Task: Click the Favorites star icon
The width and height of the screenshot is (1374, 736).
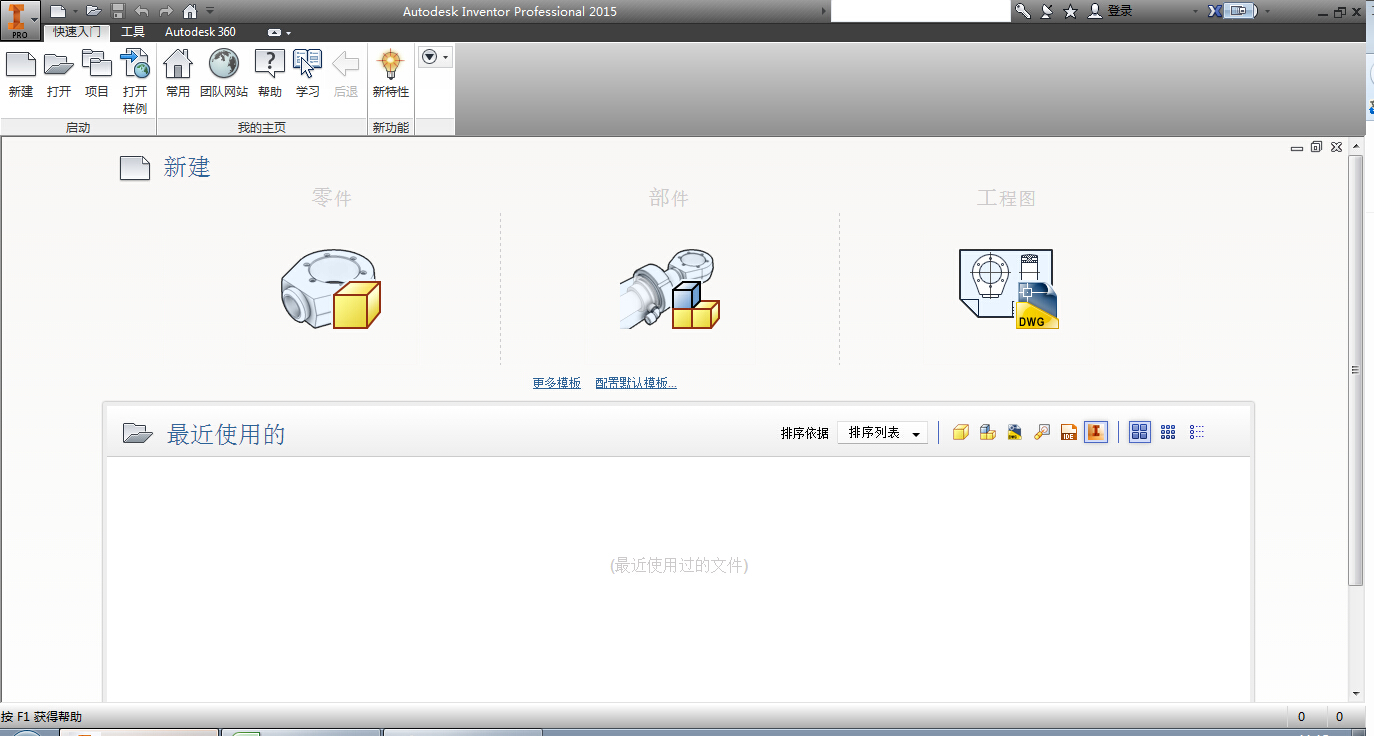Action: point(1071,11)
